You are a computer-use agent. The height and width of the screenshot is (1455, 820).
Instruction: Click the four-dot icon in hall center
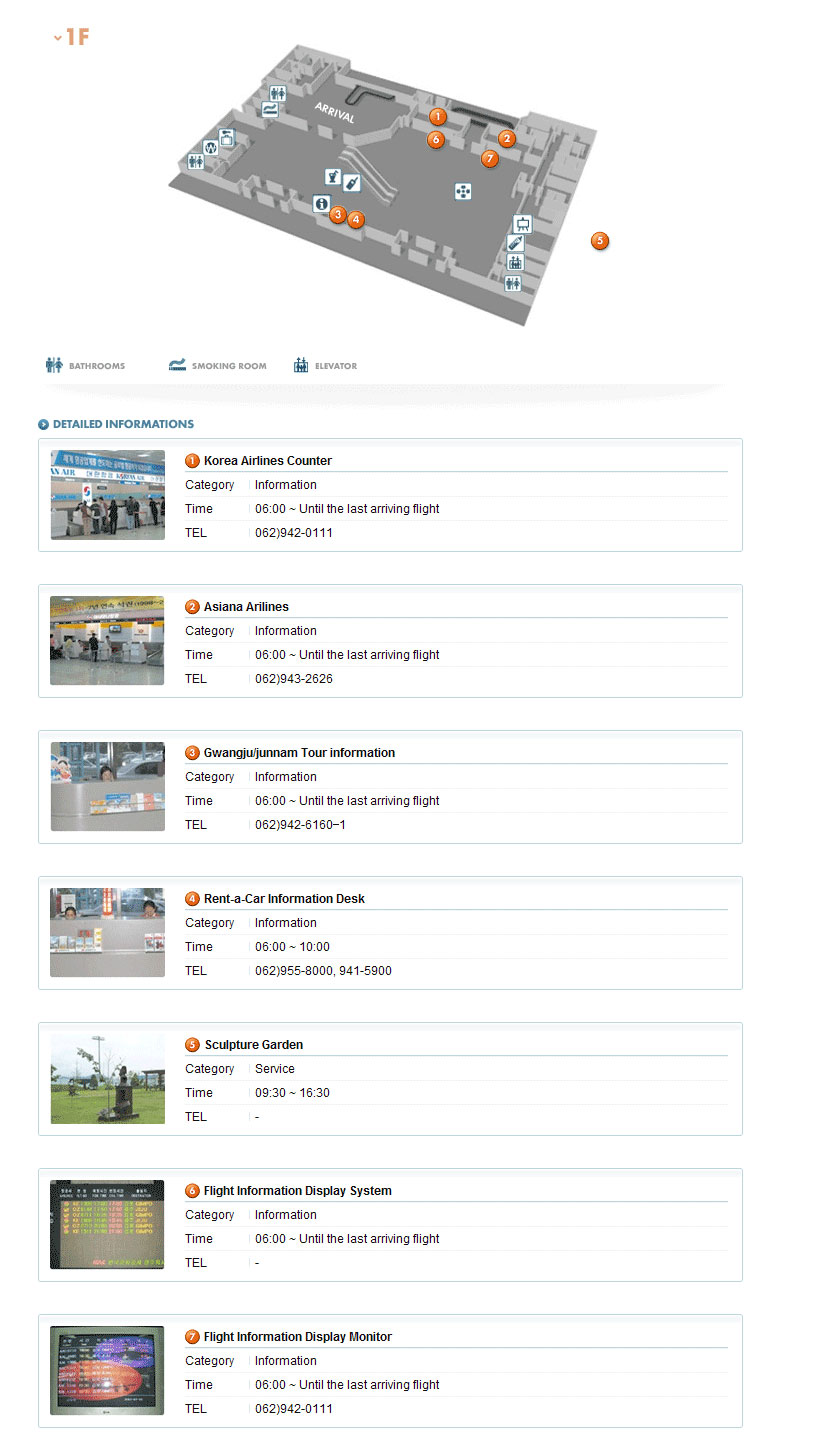click(463, 191)
